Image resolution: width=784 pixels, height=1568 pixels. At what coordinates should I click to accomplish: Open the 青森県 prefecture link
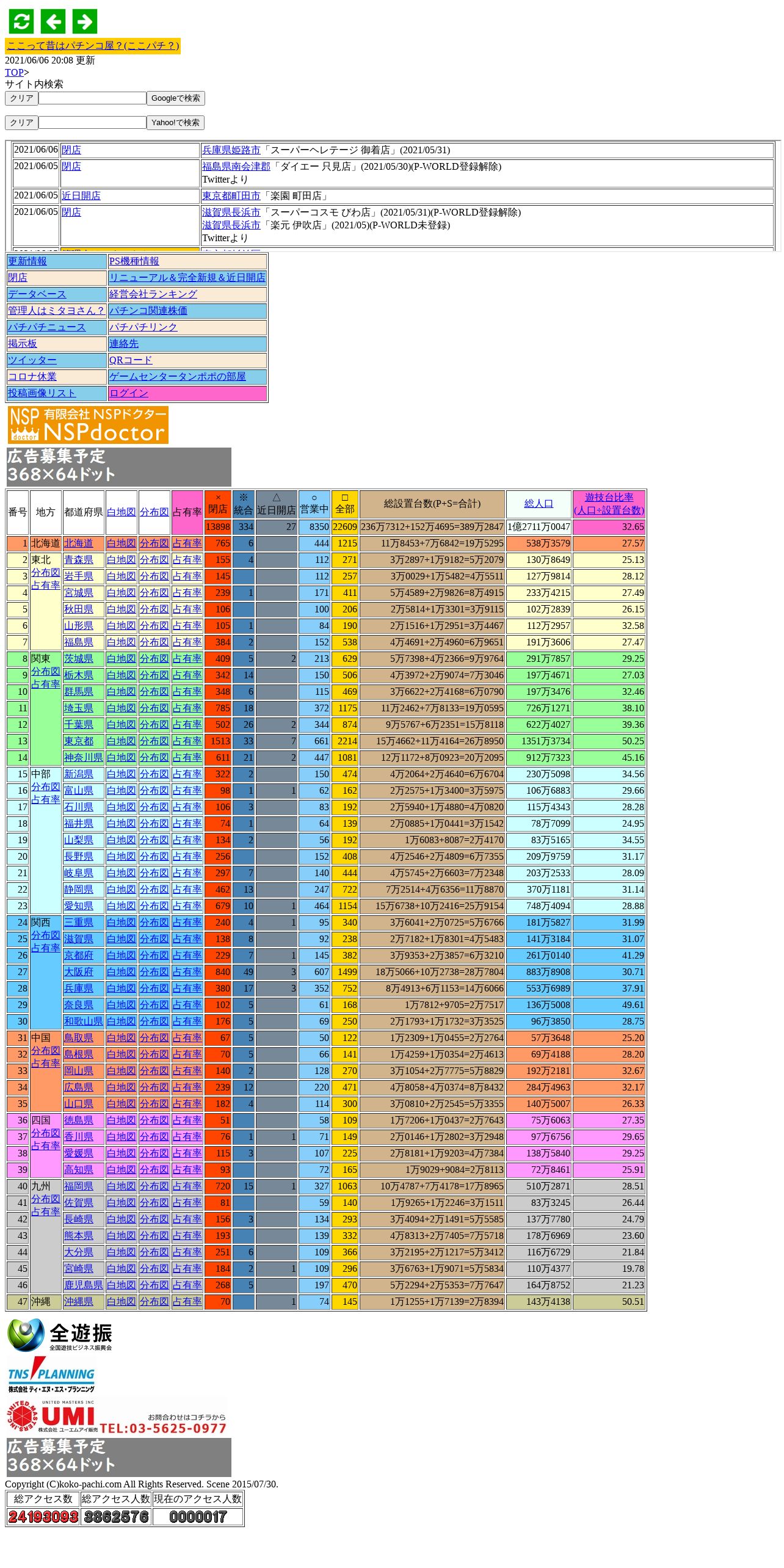pos(79,560)
